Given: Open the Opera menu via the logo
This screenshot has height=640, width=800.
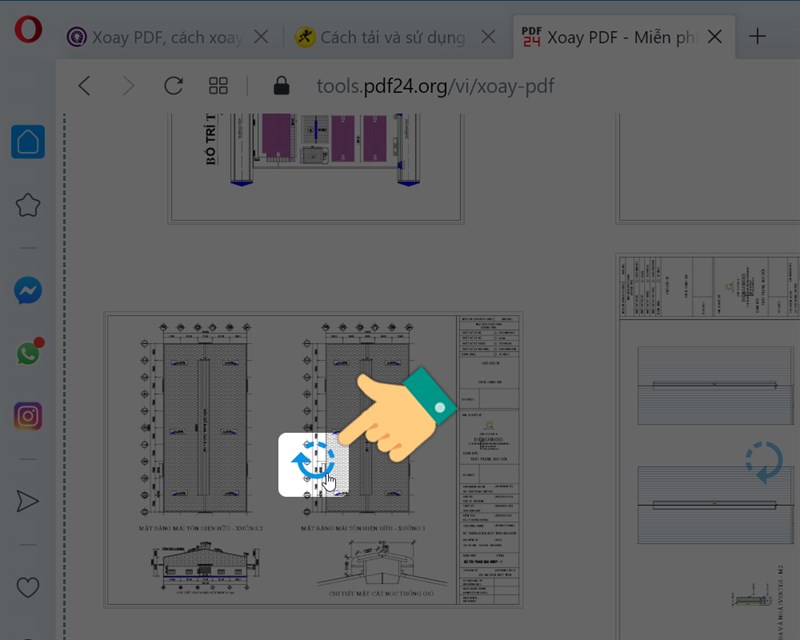Looking at the screenshot, I should coord(27,32).
